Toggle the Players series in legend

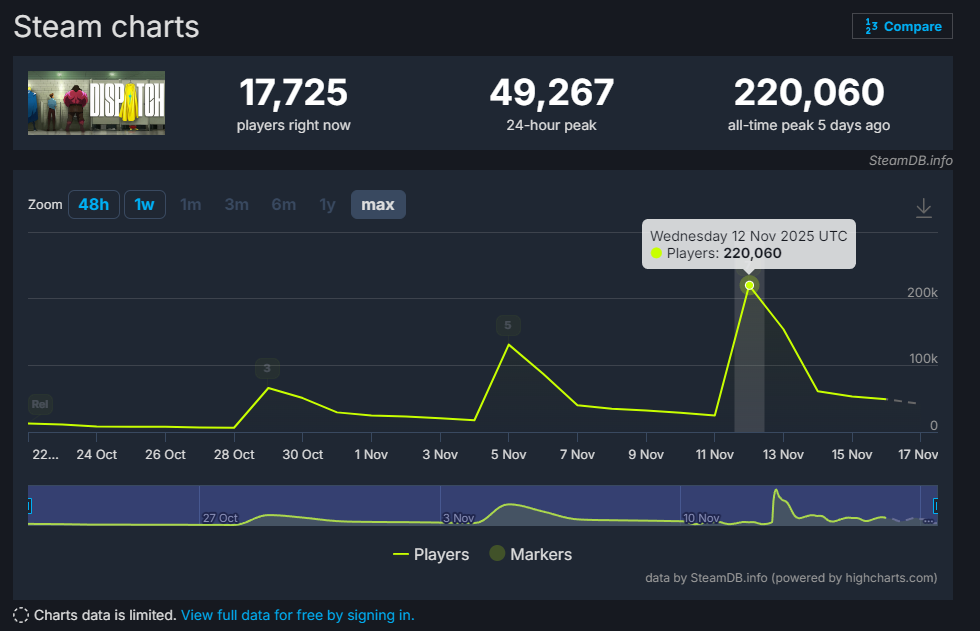[431, 554]
